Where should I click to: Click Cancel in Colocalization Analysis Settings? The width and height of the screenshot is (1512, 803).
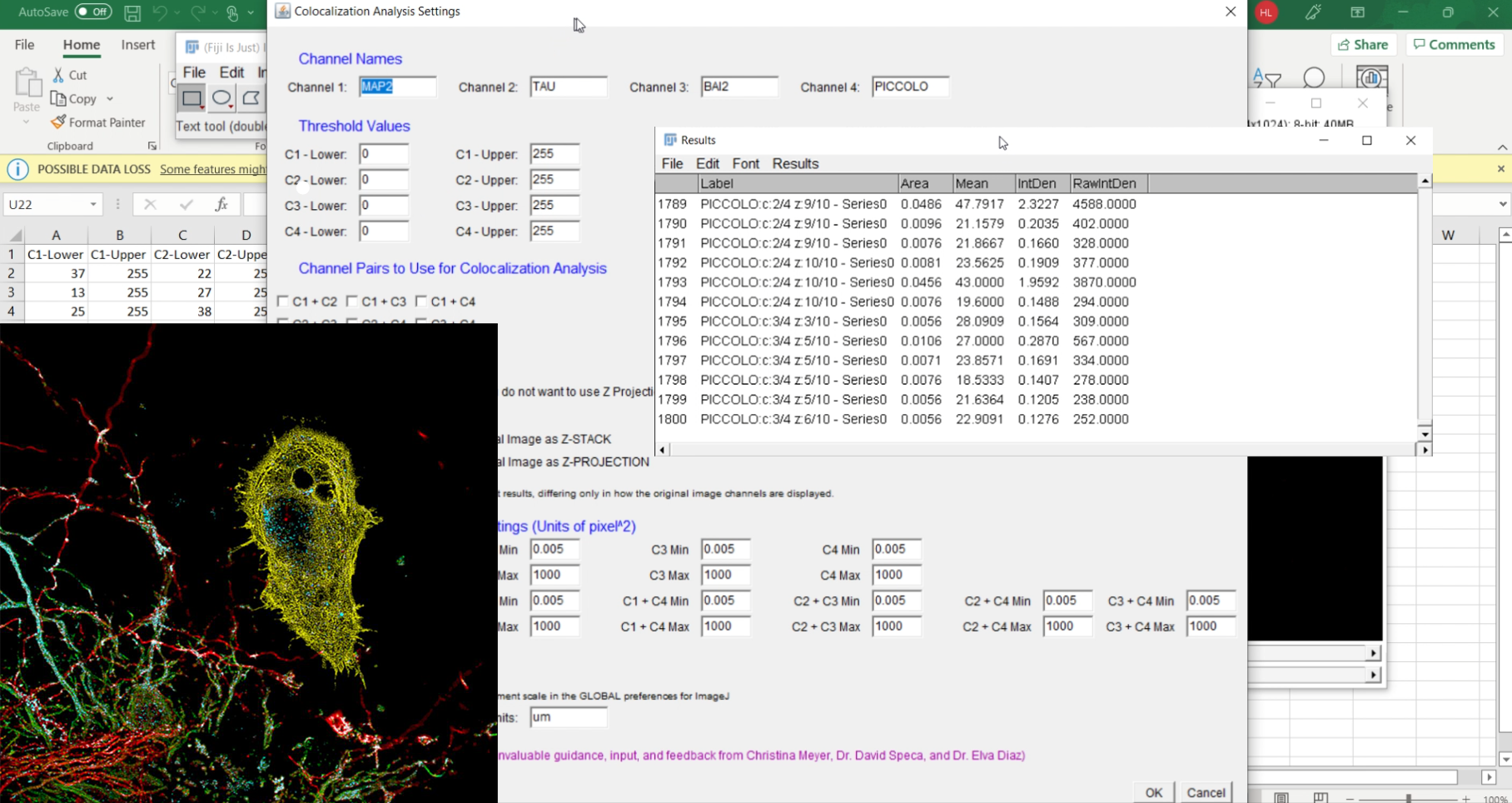1206,792
